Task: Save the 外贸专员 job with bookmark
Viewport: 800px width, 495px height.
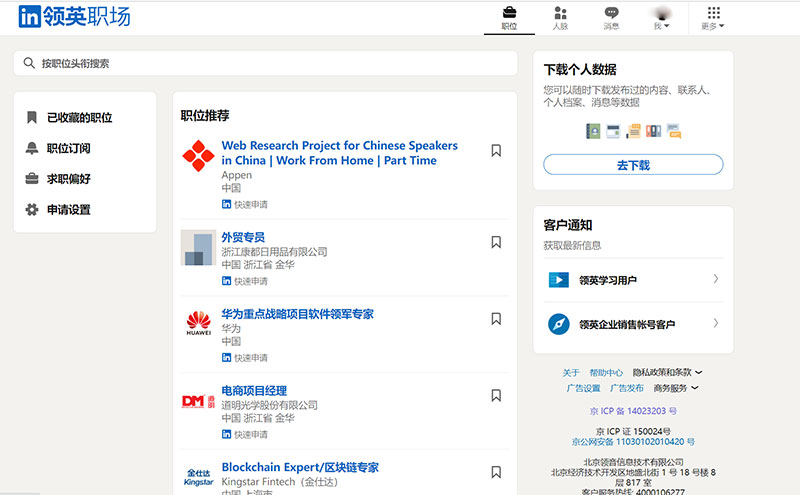Action: 496,242
